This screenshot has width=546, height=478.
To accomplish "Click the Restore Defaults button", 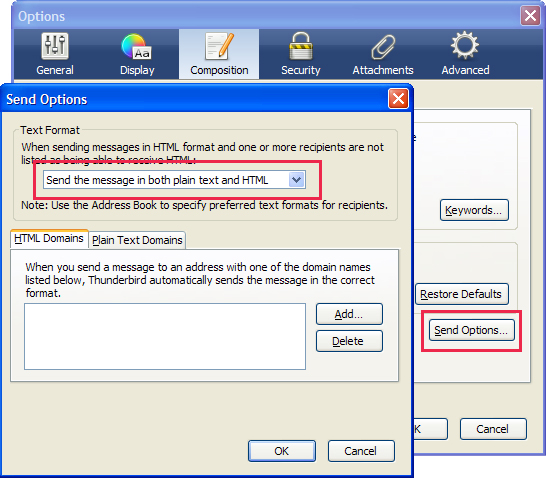I will [461, 294].
